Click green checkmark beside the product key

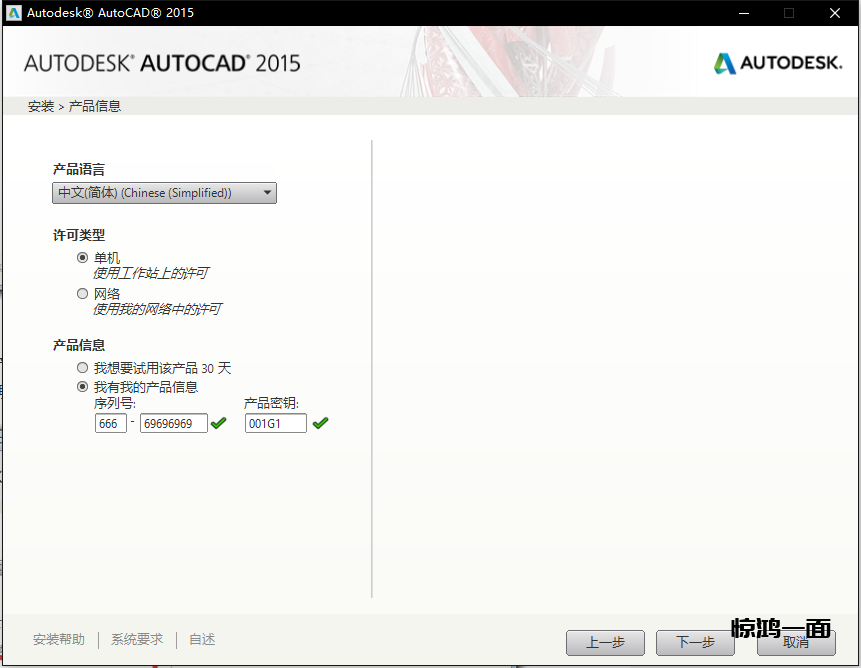320,423
